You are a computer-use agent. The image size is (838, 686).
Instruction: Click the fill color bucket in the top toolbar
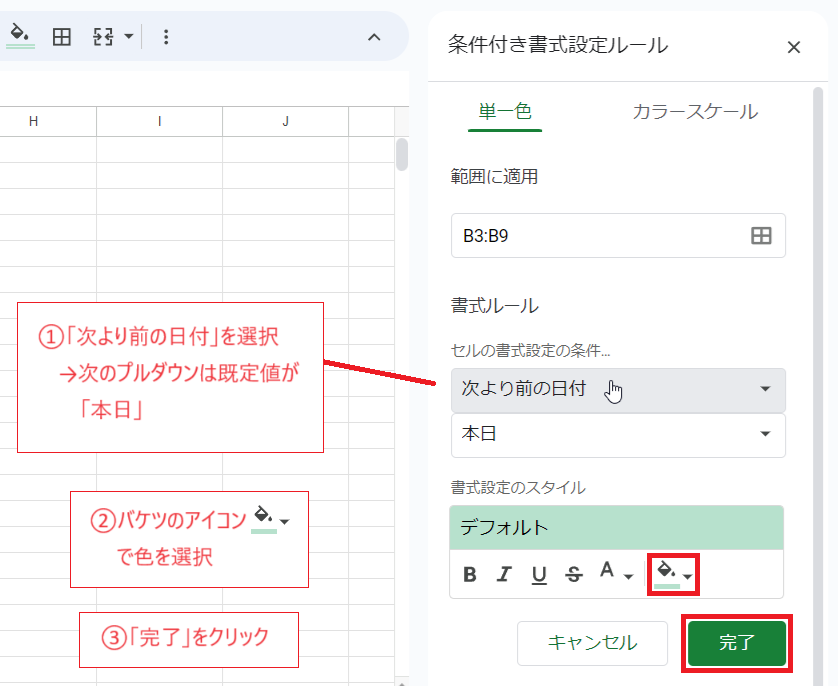click(x=20, y=36)
